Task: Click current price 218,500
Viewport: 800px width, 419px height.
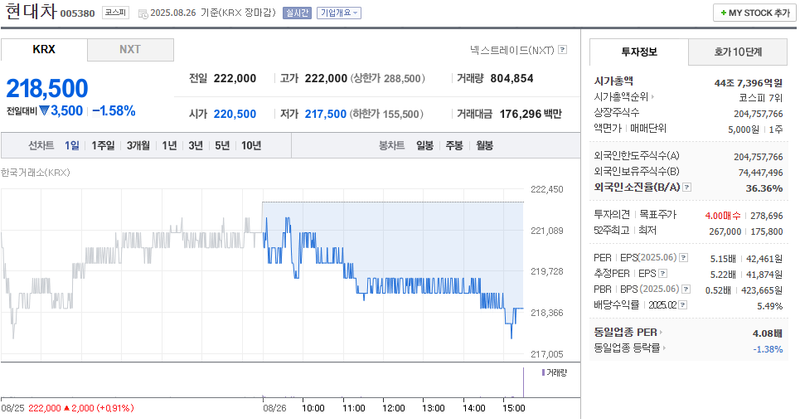Action: 47,88
